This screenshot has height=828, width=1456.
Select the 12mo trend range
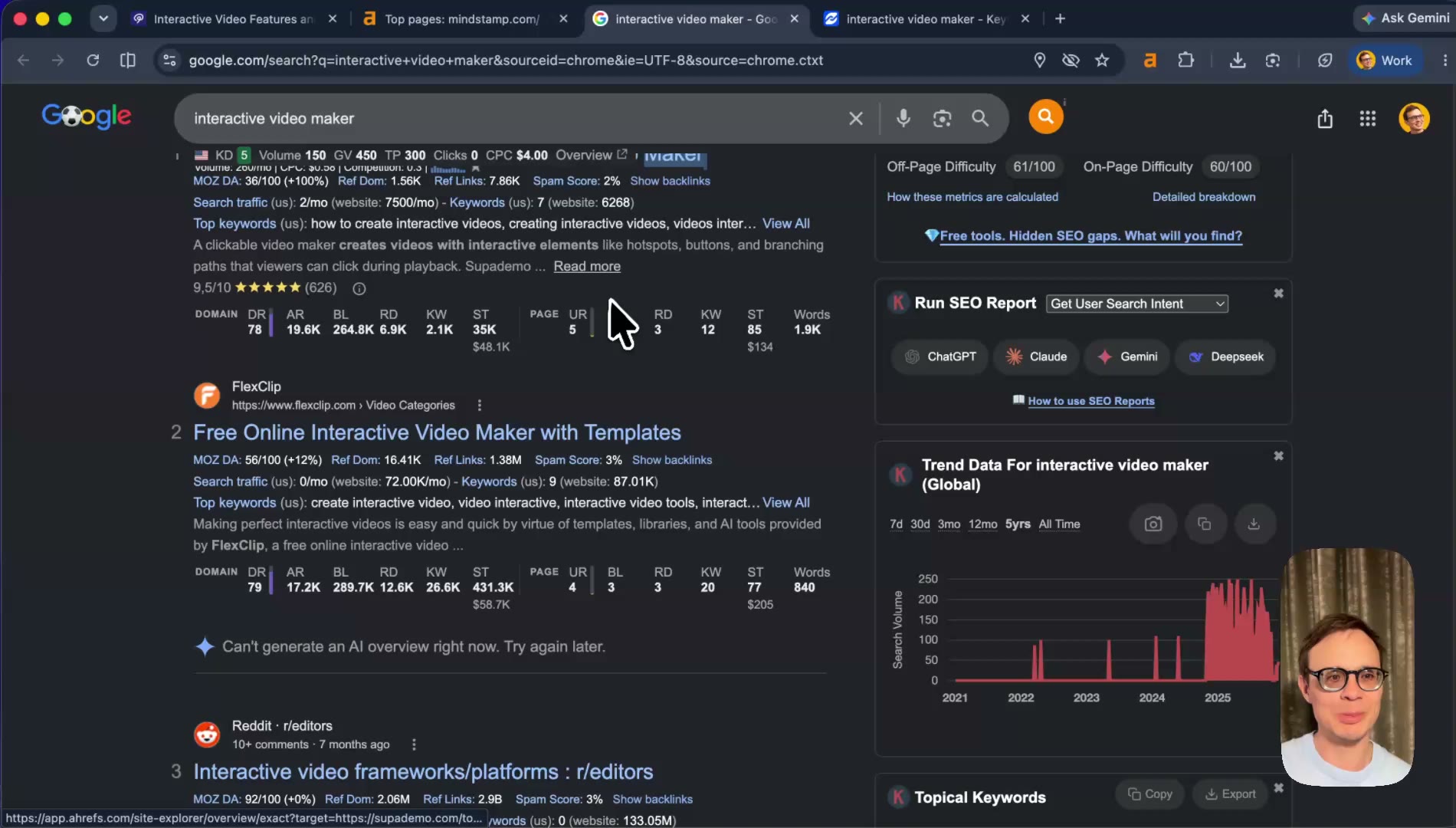[982, 524]
